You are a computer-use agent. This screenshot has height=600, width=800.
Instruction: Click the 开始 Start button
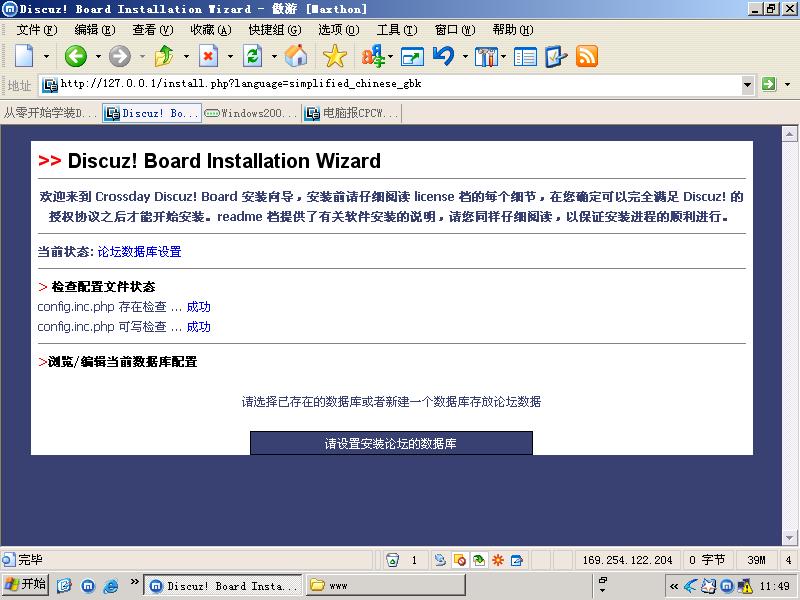(25, 584)
